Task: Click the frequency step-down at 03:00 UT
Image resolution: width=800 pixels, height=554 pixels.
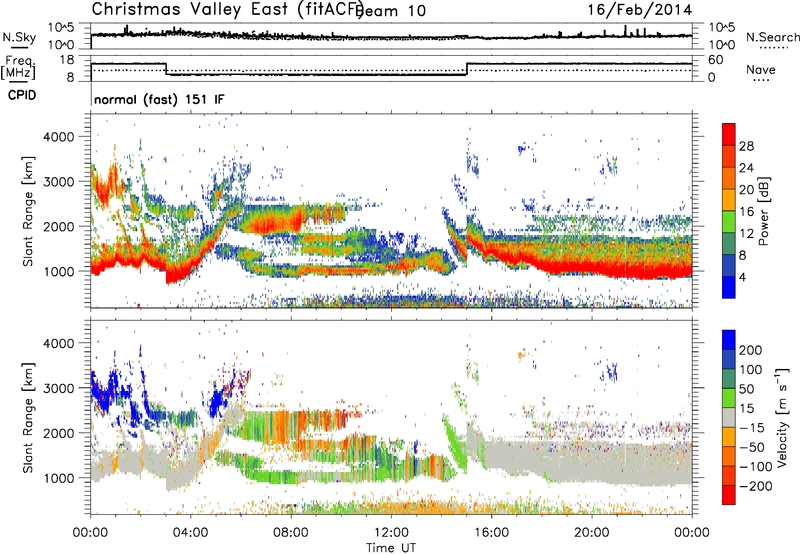Action: [x=166, y=69]
